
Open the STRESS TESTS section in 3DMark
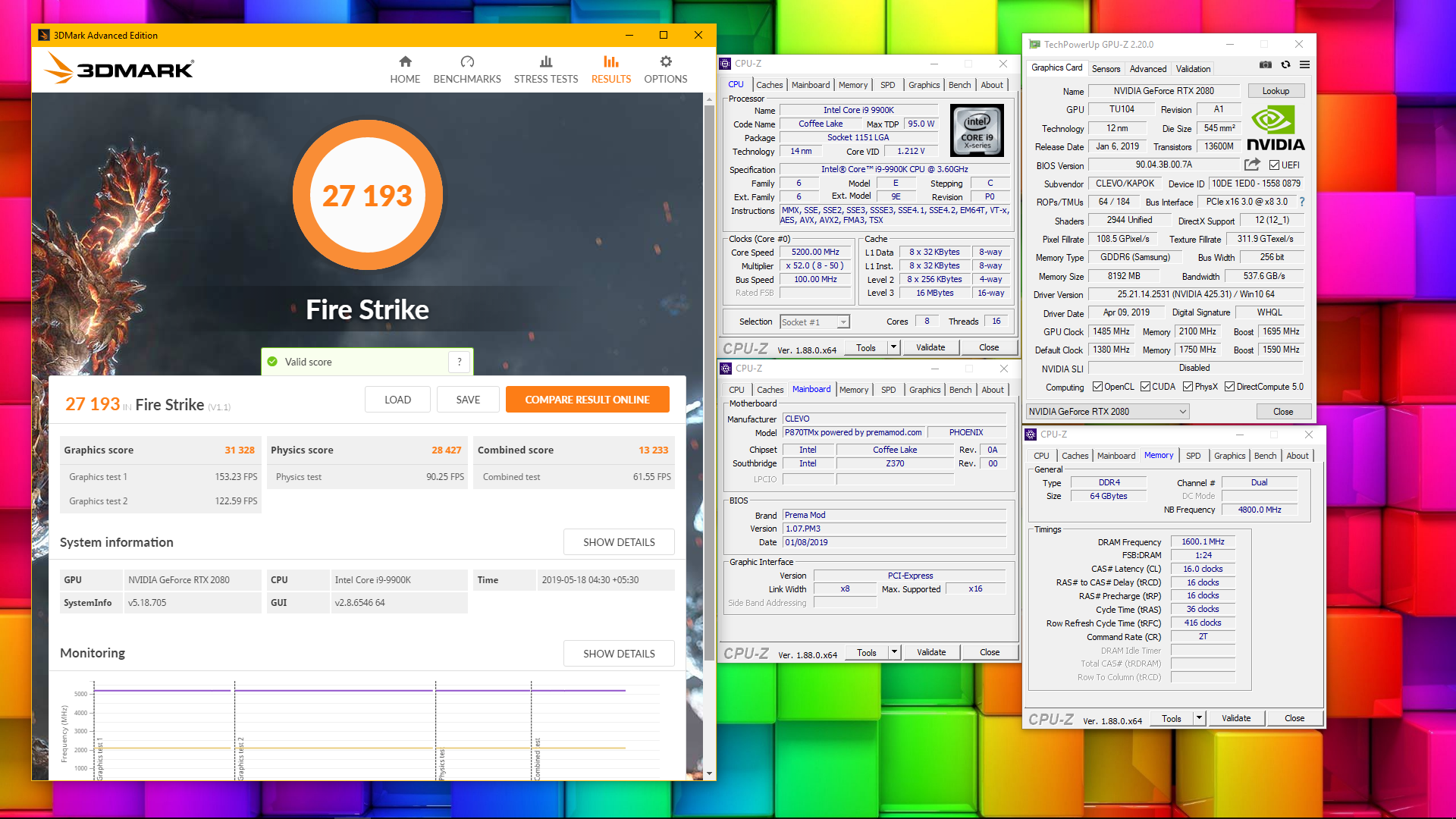(x=546, y=70)
